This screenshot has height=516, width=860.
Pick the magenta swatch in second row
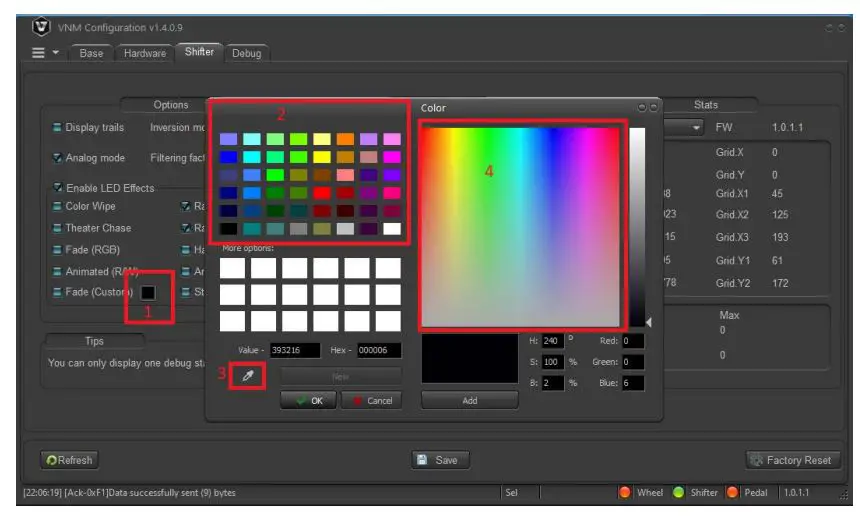tap(392, 157)
